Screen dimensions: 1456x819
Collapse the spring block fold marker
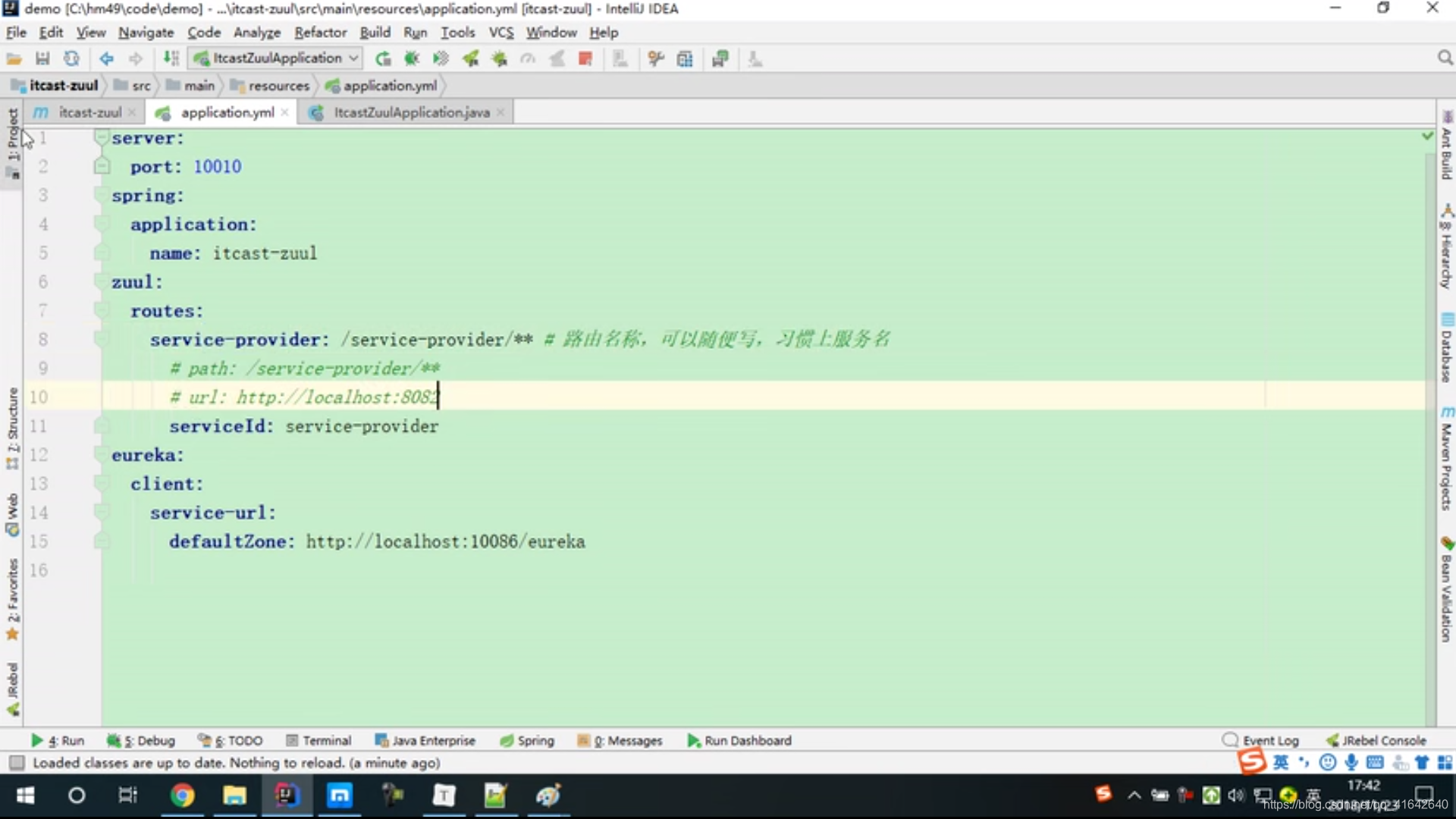pos(101,195)
